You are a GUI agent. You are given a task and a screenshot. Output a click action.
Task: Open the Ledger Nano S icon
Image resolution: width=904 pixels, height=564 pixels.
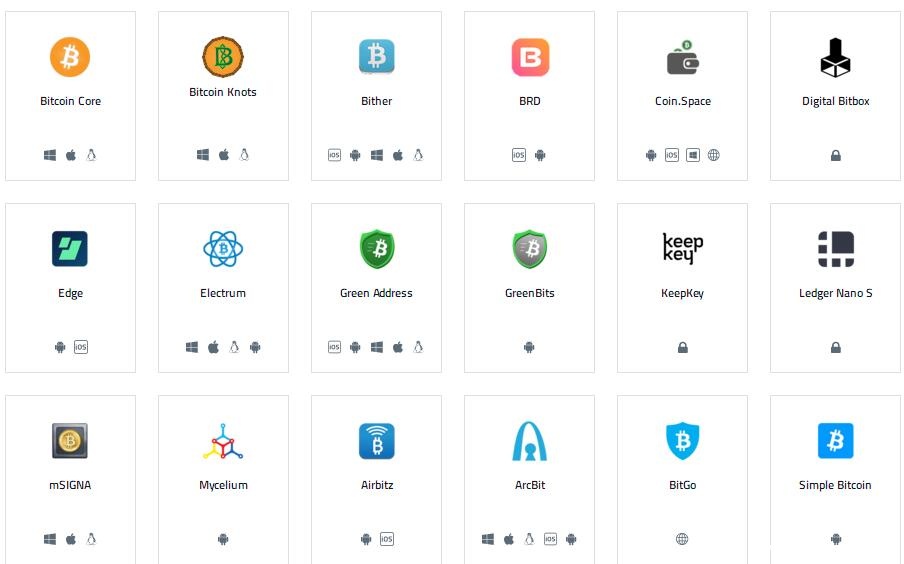click(835, 249)
